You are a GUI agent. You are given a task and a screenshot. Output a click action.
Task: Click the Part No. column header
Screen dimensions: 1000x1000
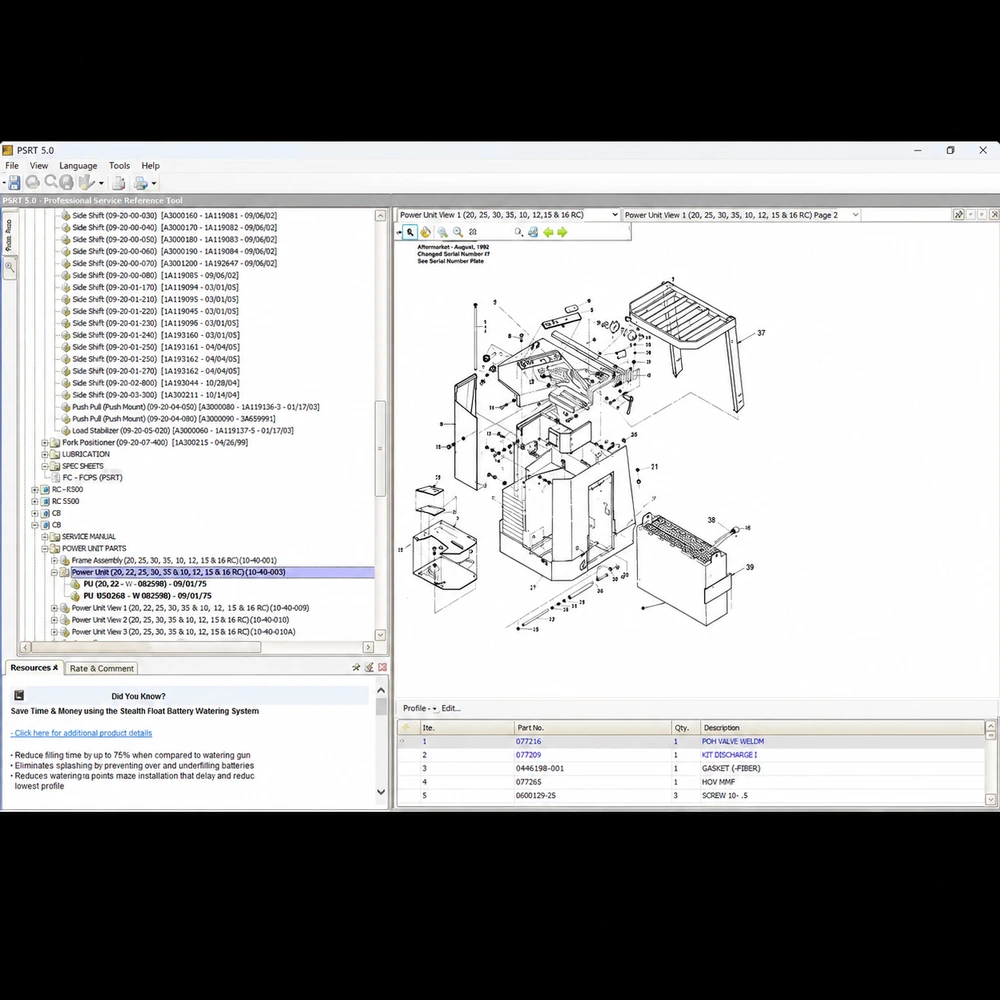[x=592, y=728]
